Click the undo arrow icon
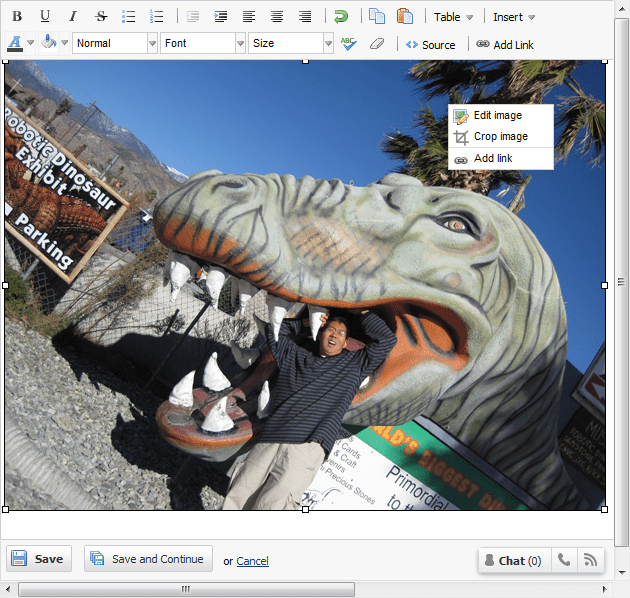This screenshot has height=598, width=630. pos(342,16)
